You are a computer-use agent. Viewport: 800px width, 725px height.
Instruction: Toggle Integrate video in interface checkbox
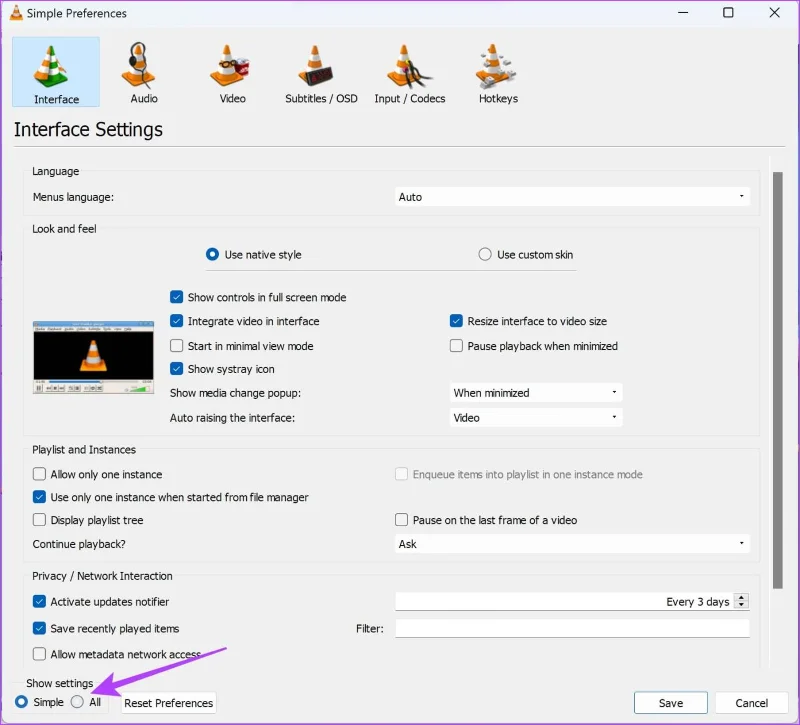click(177, 321)
